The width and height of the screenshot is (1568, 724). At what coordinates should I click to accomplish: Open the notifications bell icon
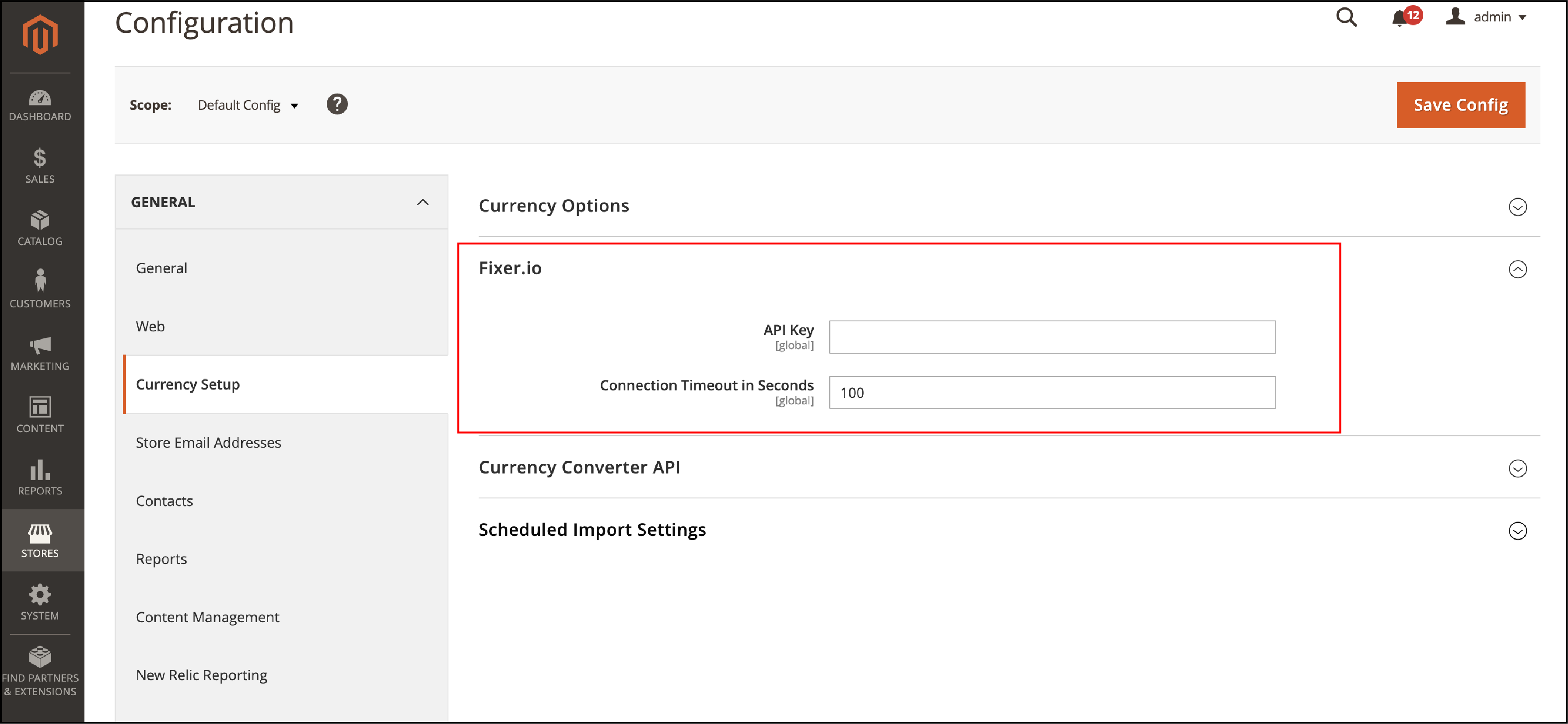(1399, 18)
